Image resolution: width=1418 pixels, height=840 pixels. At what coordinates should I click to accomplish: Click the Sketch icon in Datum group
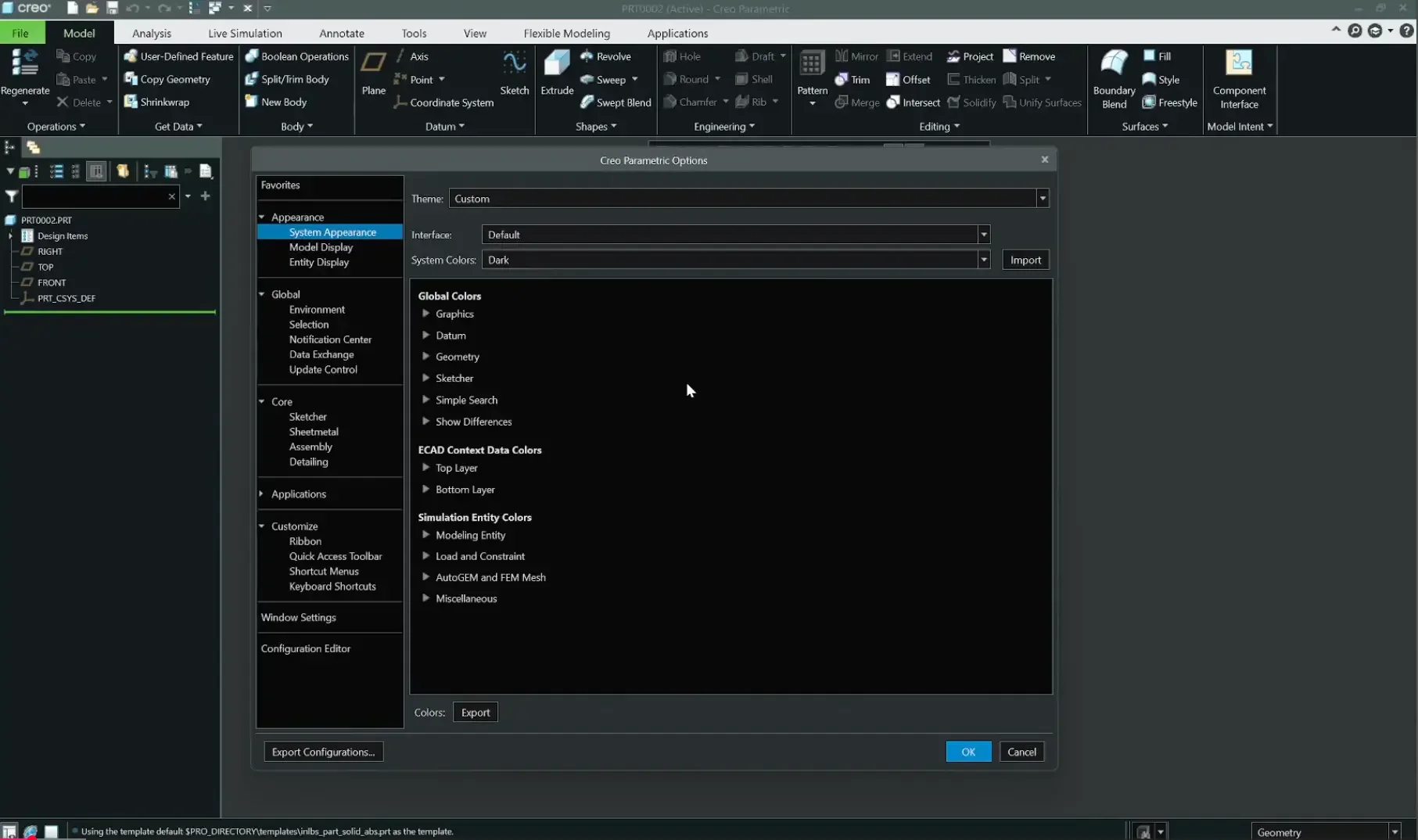point(515,63)
